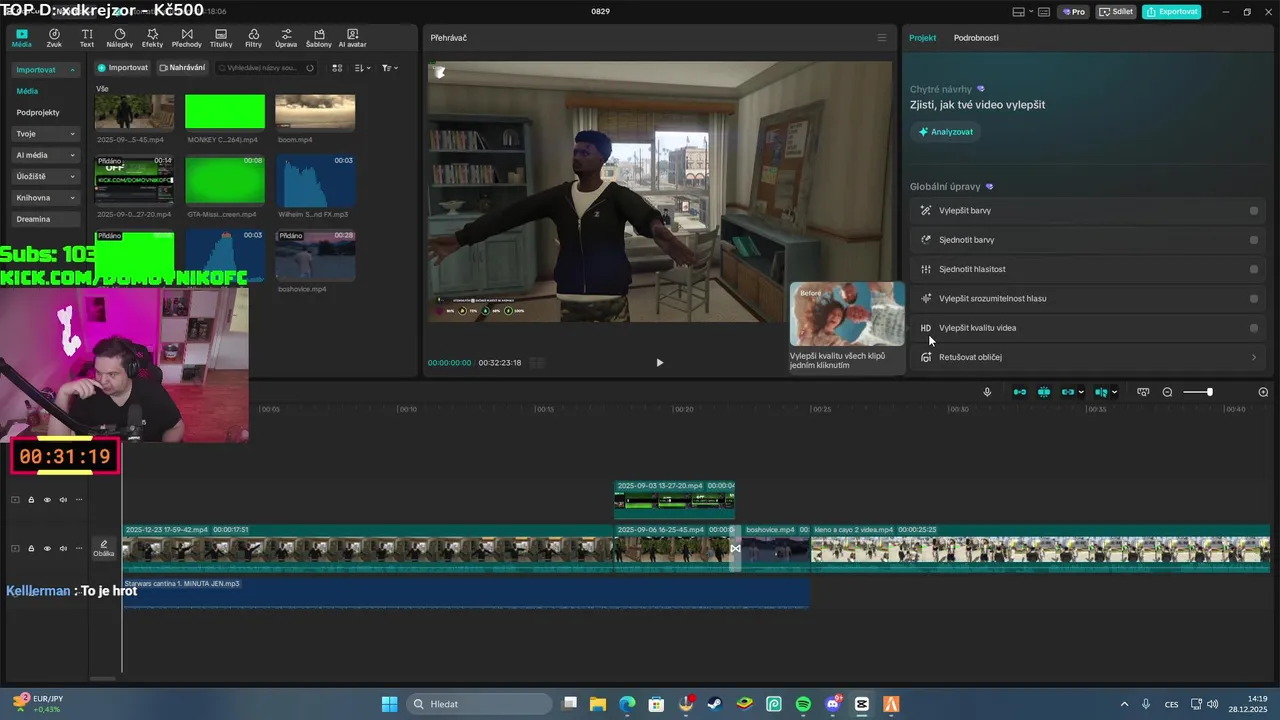1280x720 pixels.
Task: Play the video in the preview player
Action: 659,363
